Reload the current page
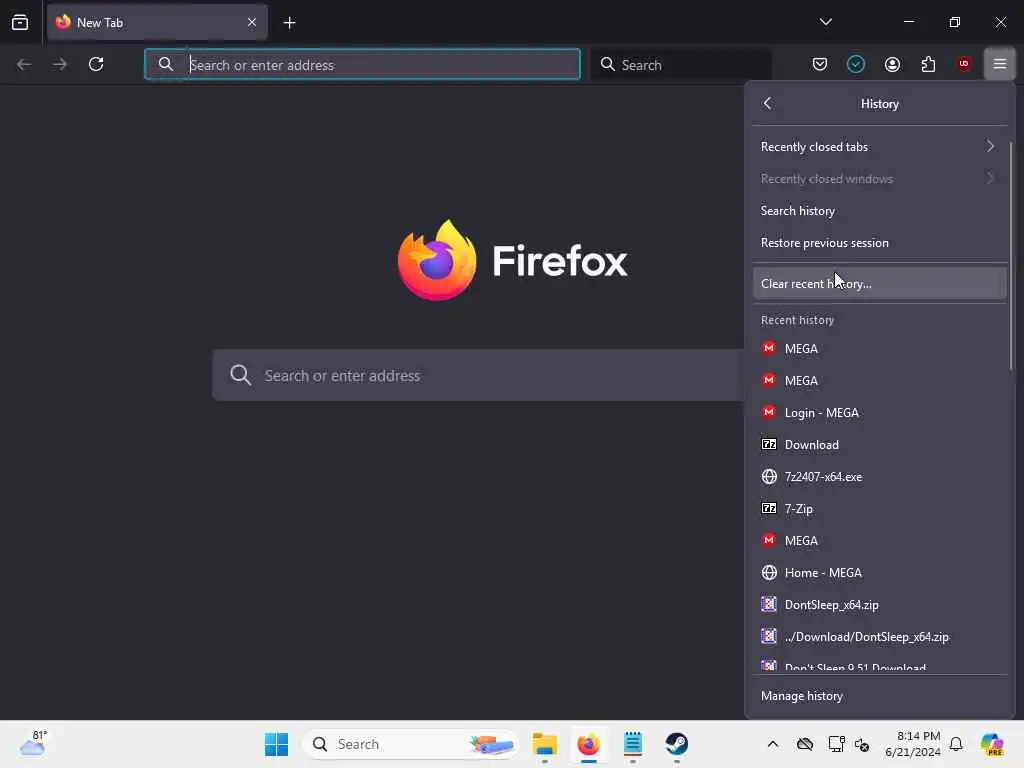The width and height of the screenshot is (1024, 768). 96,64
